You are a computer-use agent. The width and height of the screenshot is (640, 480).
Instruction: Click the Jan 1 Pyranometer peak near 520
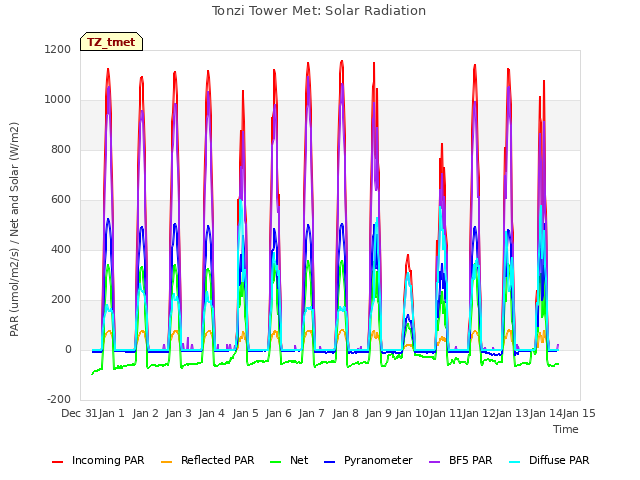(108, 220)
